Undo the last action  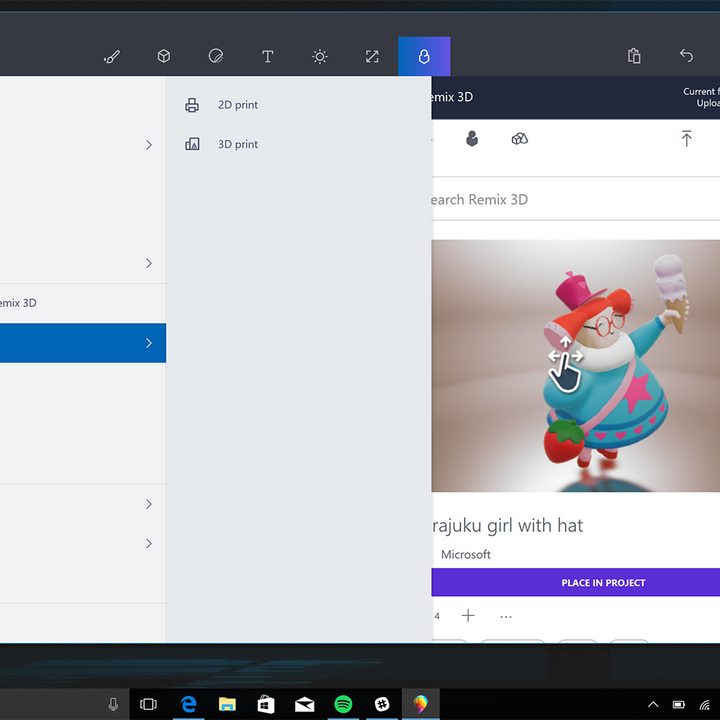click(686, 56)
